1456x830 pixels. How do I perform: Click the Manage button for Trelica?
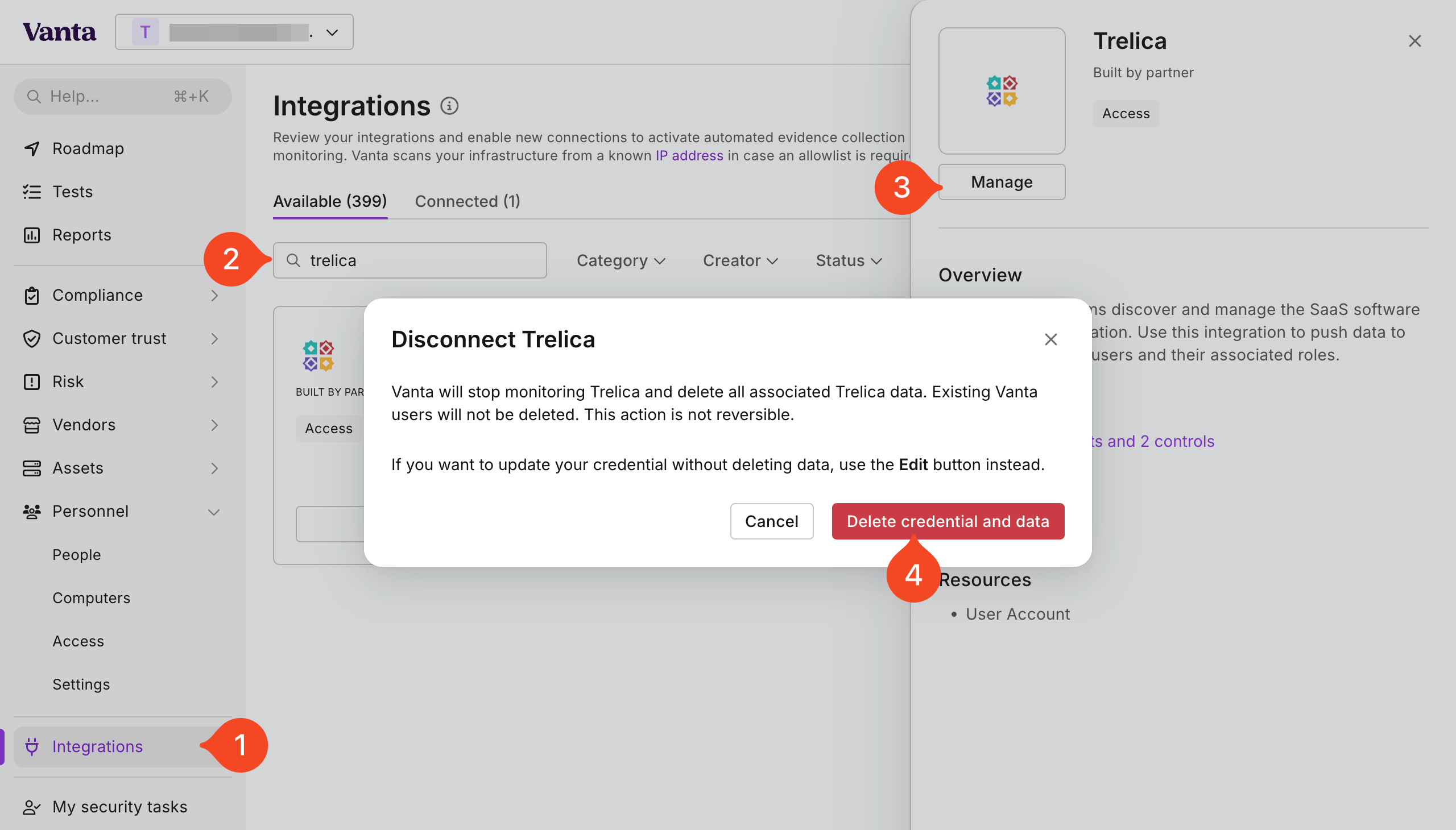(1002, 182)
